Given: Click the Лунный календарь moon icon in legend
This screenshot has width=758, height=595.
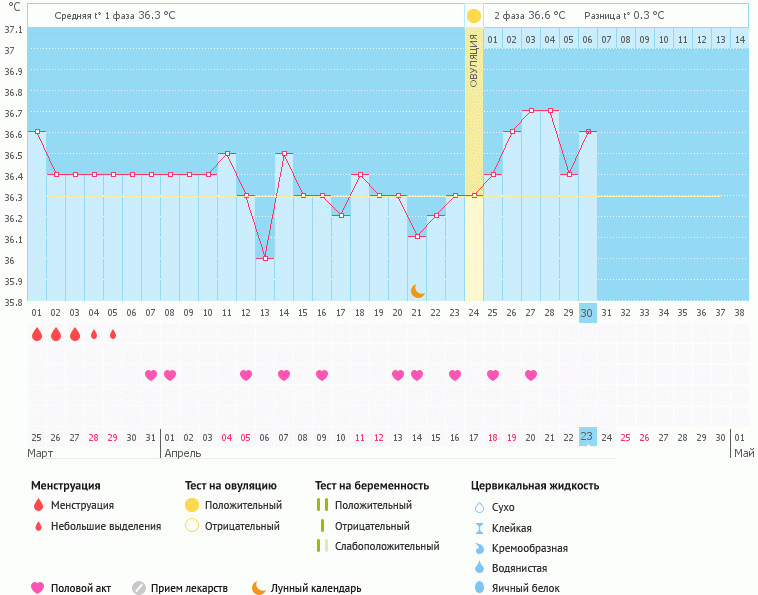Looking at the screenshot, I should pos(259,588).
